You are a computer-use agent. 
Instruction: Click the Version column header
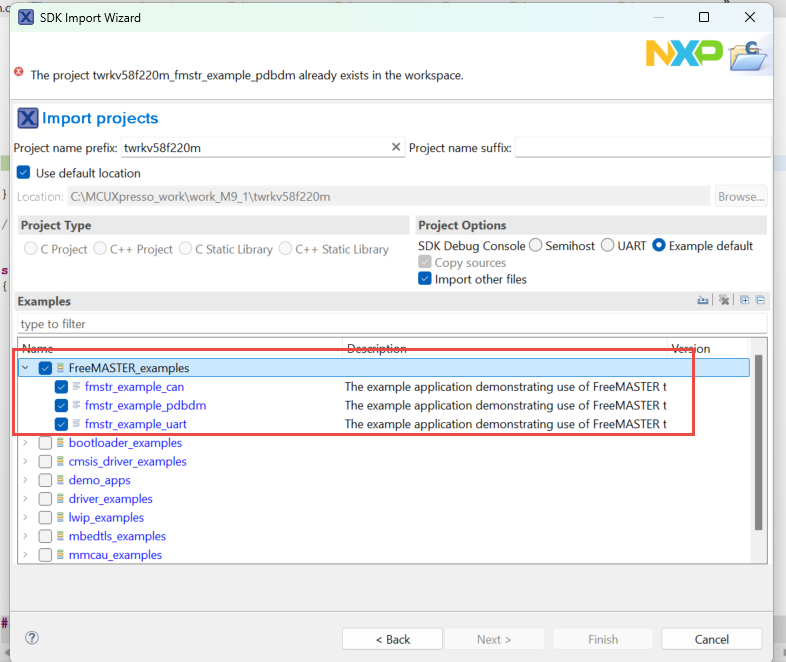pos(707,348)
